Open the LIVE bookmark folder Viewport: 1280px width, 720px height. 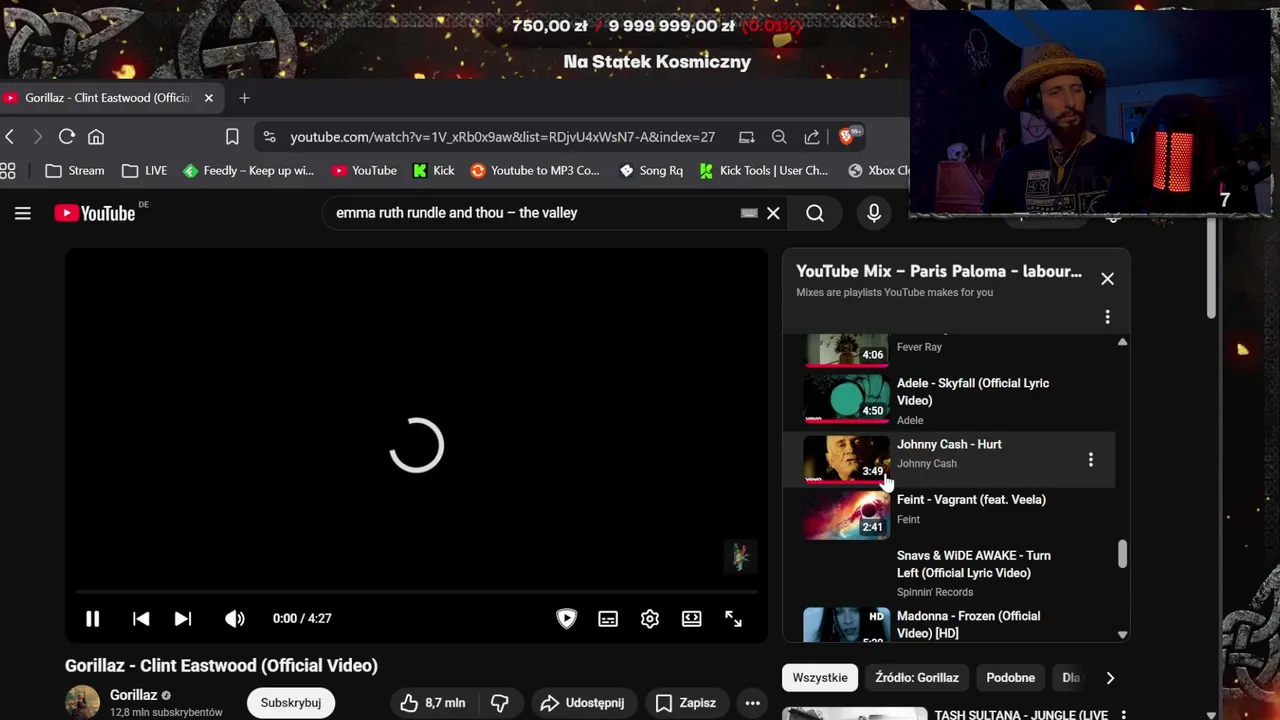point(145,171)
